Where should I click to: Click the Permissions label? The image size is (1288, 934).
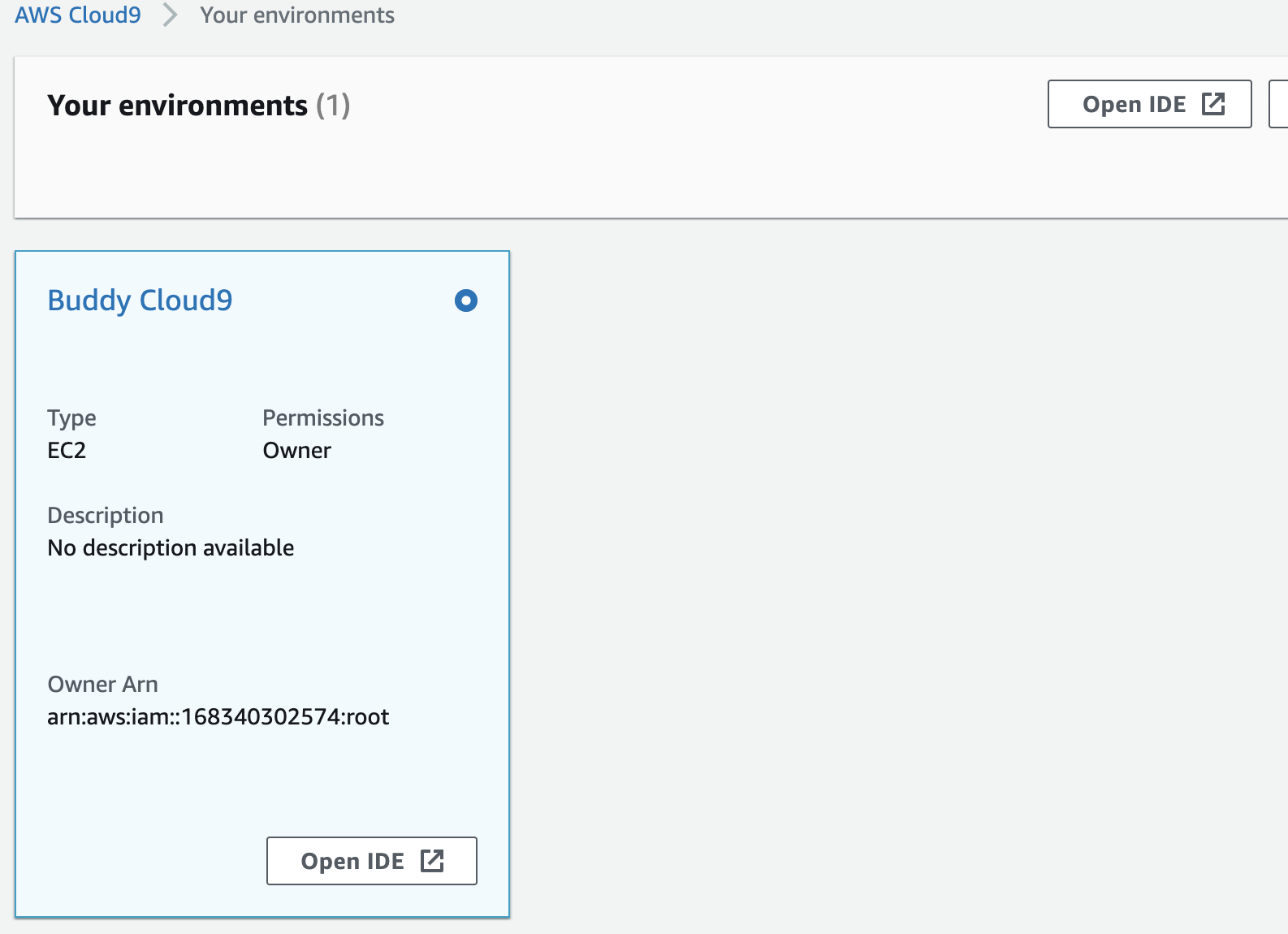(x=323, y=418)
